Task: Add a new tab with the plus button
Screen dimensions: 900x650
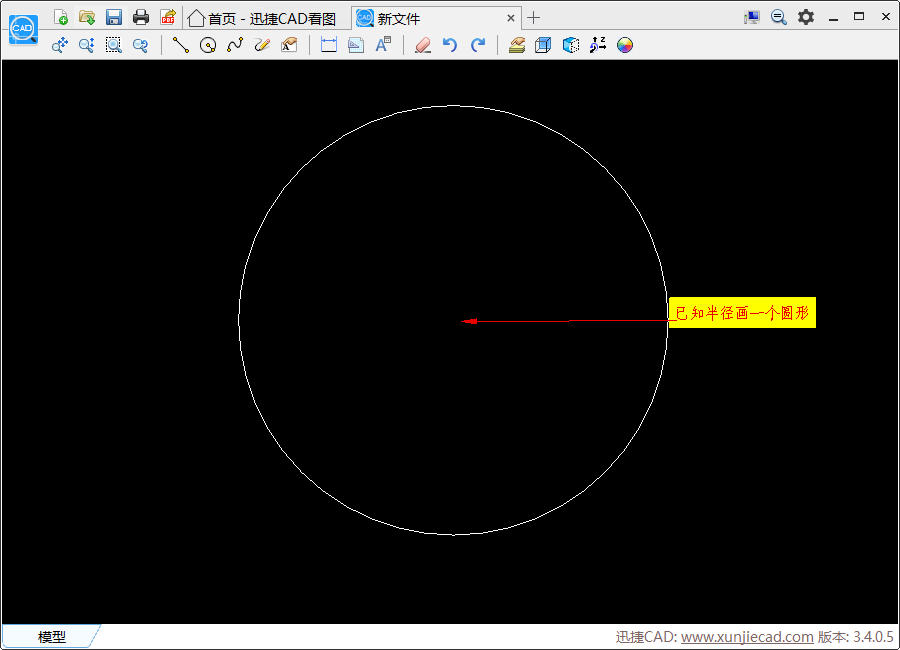Action: pos(533,18)
